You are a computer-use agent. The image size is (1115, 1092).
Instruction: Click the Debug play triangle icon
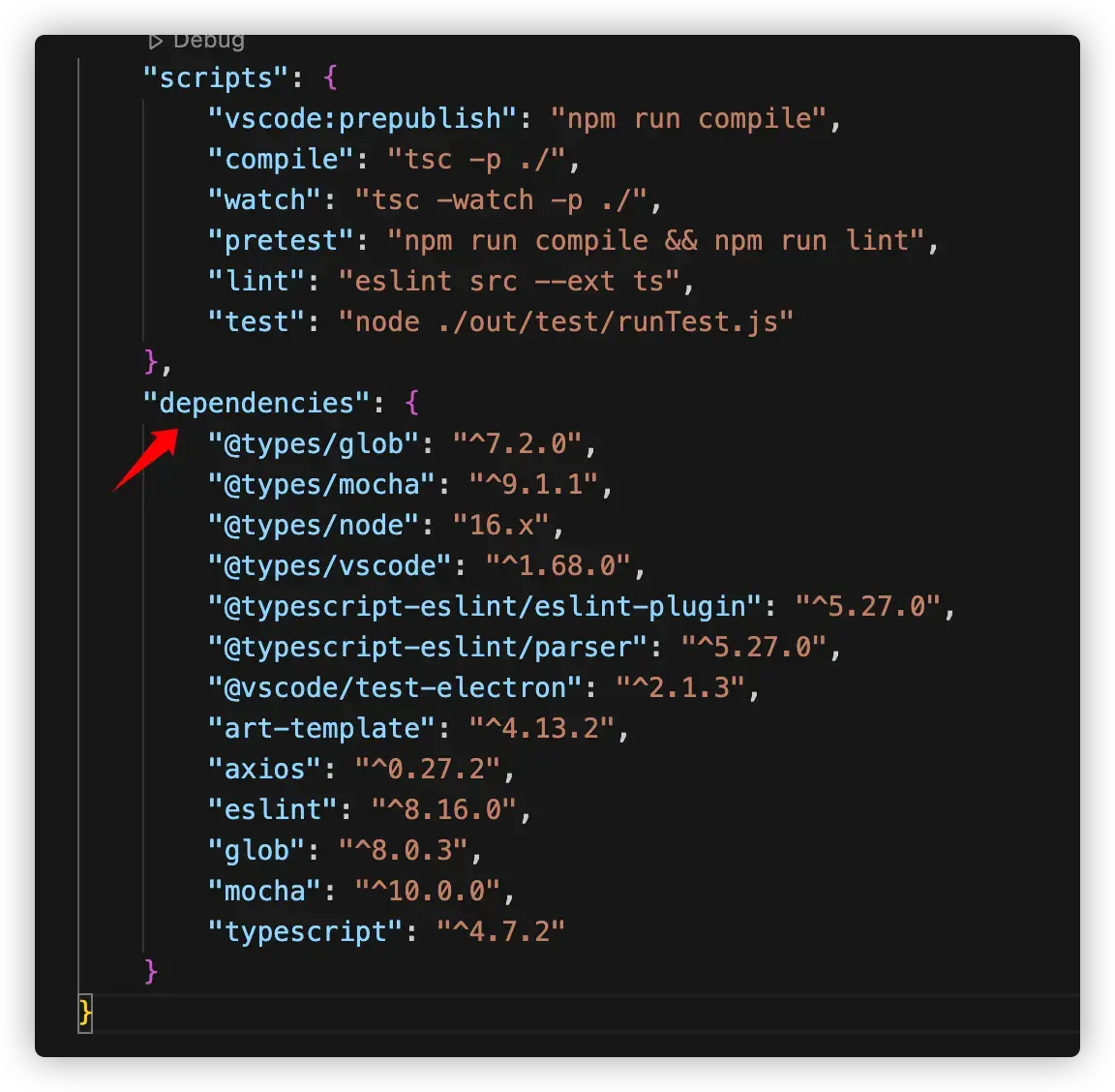click(x=155, y=42)
